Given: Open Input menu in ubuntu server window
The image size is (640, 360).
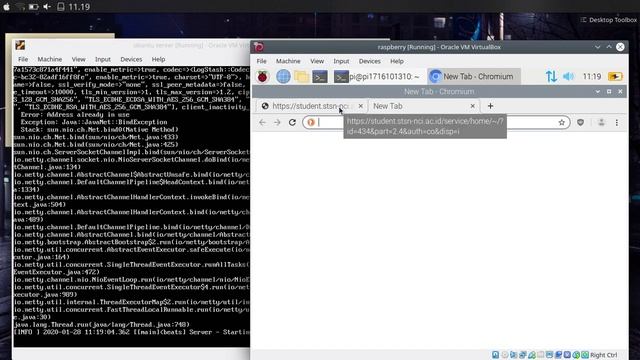Looking at the screenshot, I should pyautogui.click(x=103, y=59).
